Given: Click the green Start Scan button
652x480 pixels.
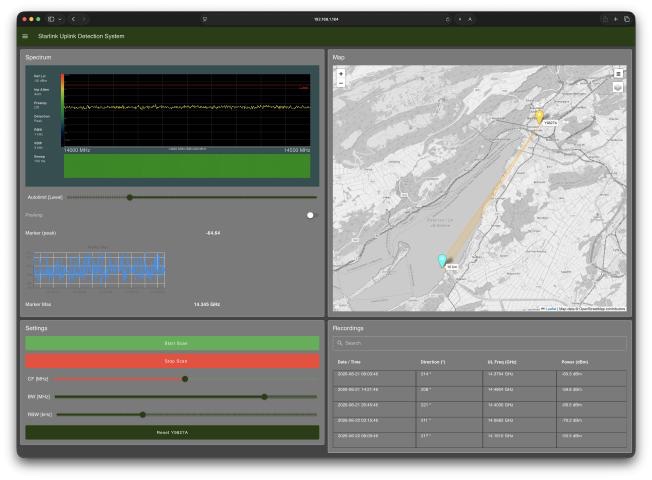Looking at the screenshot, I should pyautogui.click(x=172, y=343).
